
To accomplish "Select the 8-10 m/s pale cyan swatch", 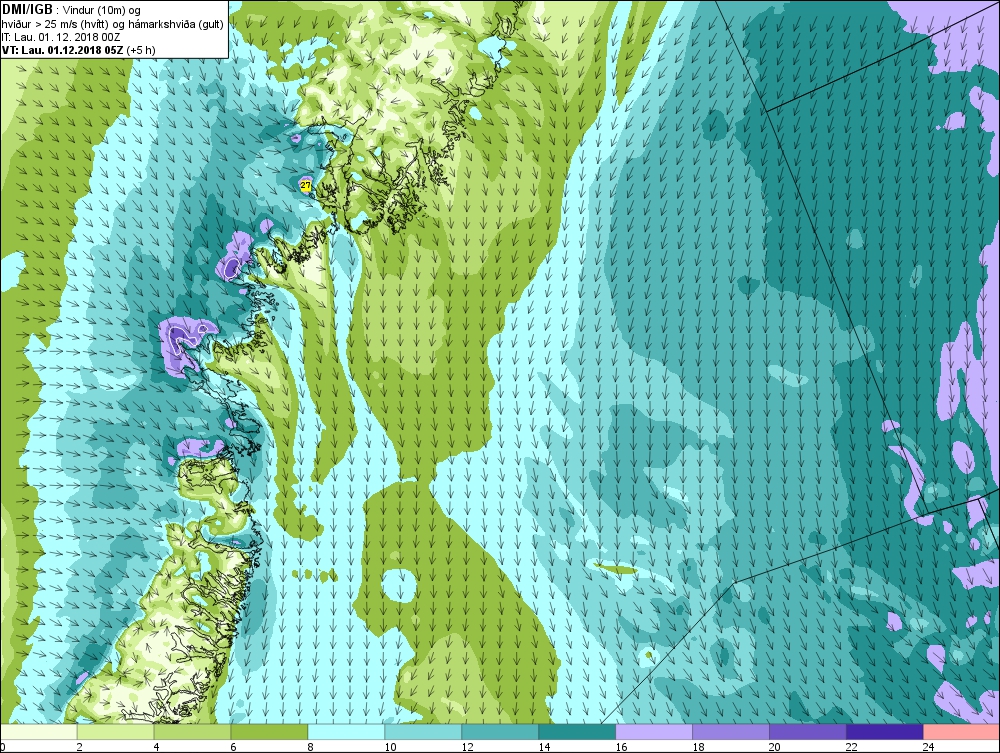I will pos(346,732).
